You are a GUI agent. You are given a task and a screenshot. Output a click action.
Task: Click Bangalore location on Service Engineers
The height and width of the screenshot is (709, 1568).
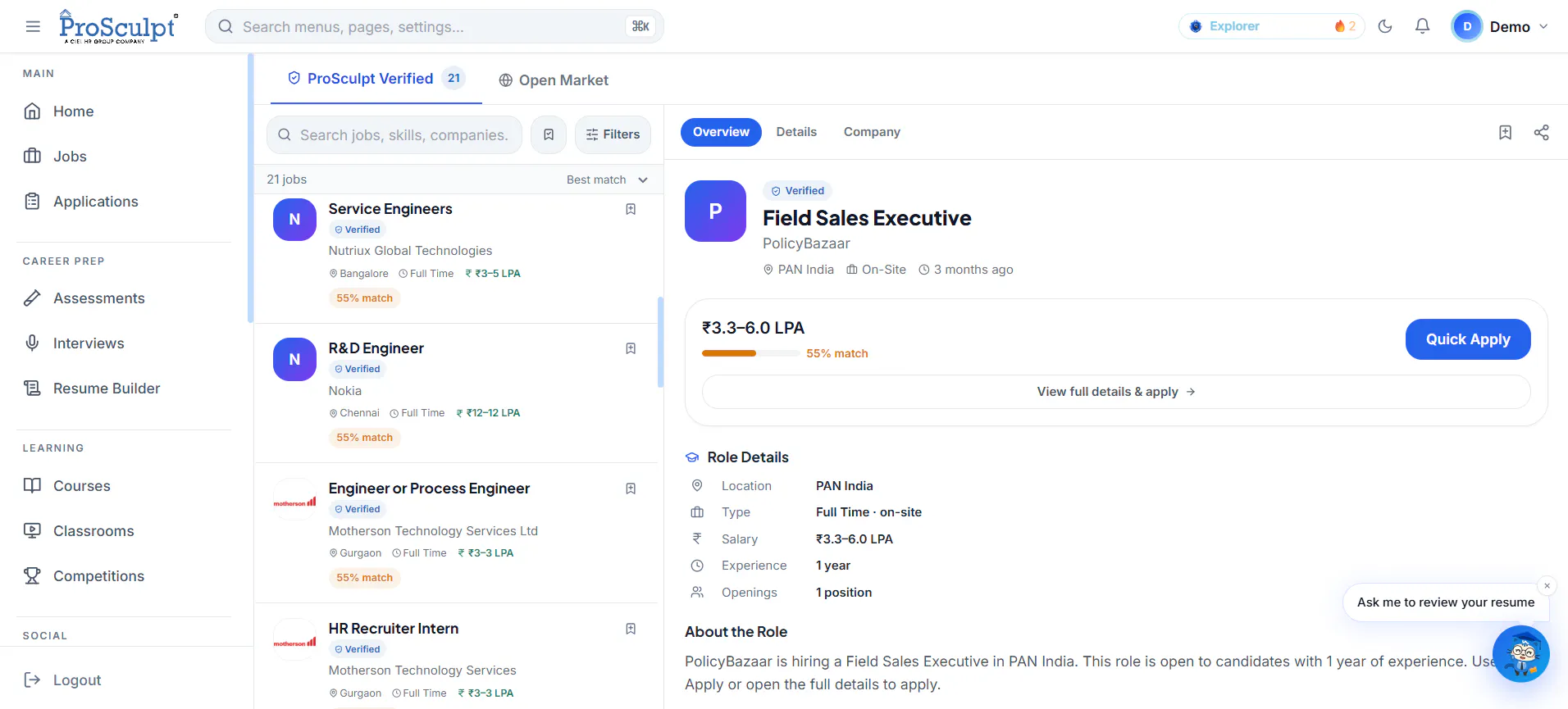[x=359, y=274]
